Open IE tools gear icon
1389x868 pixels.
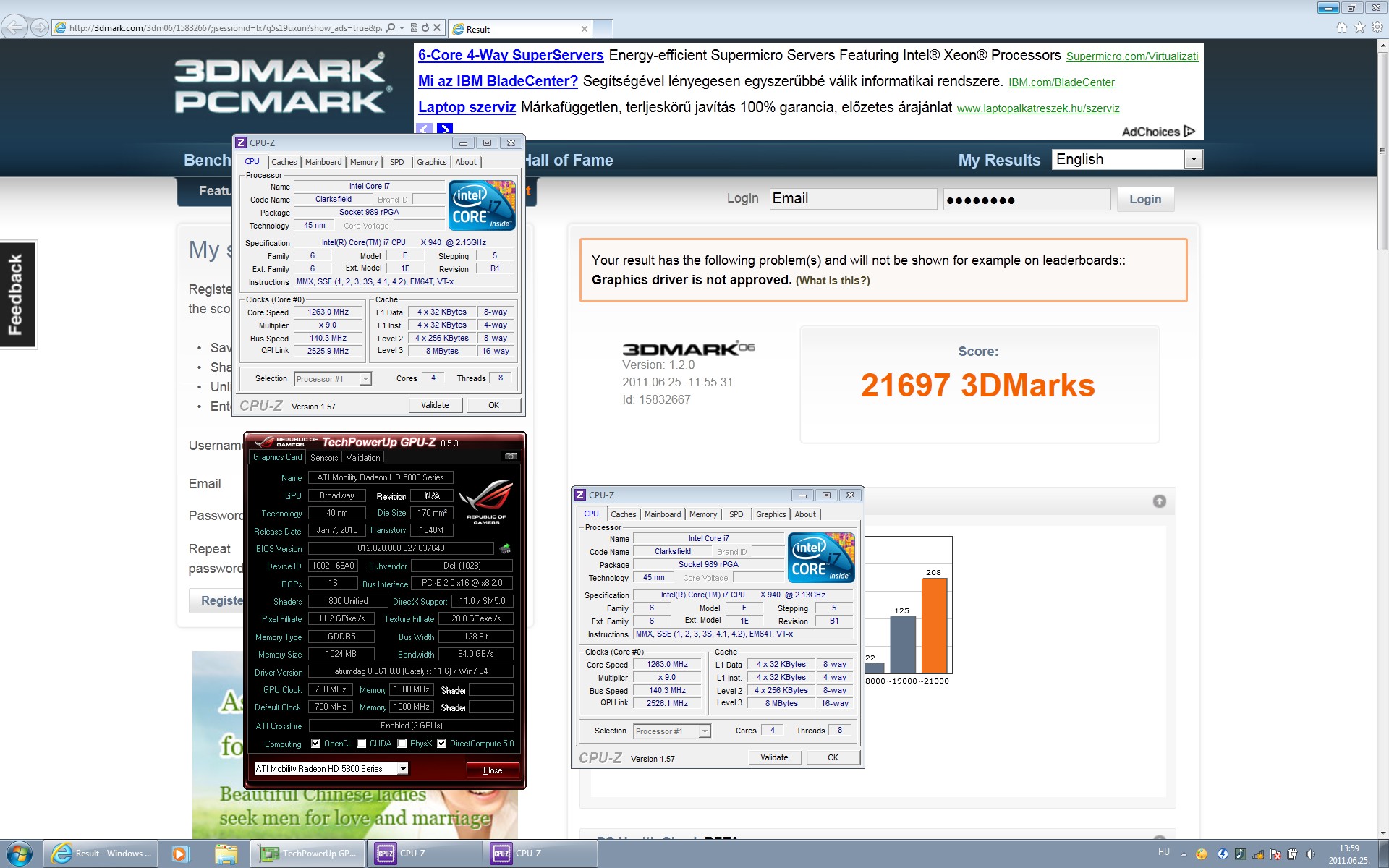point(1377,27)
